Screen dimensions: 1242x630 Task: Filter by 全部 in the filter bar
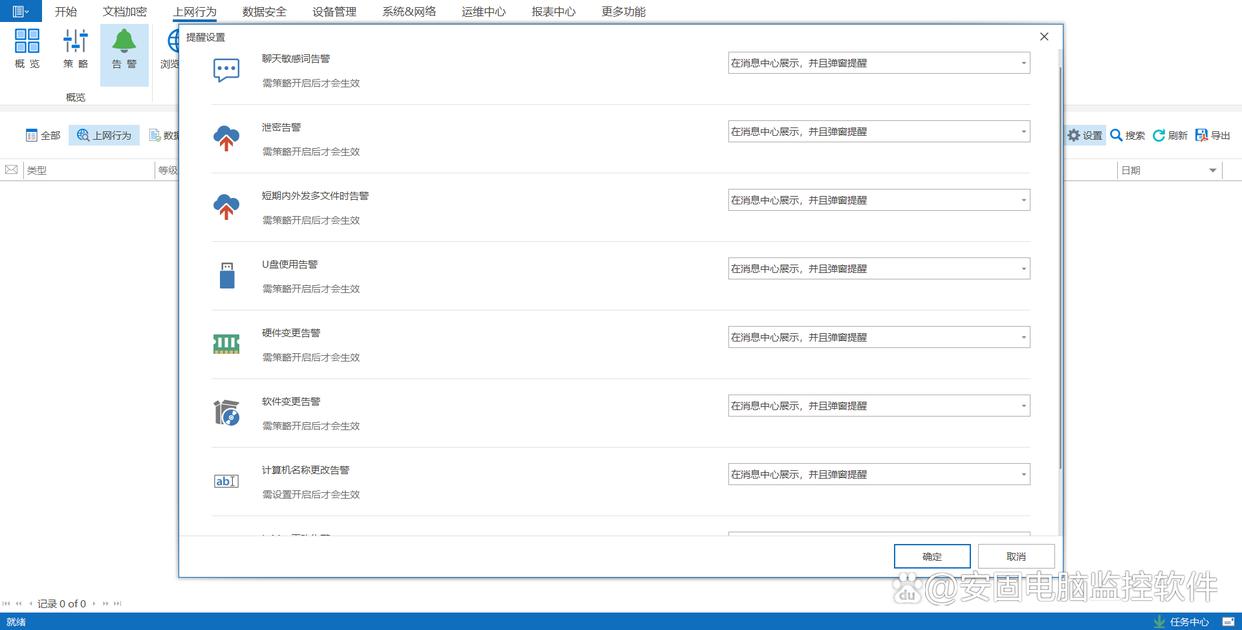pyautogui.click(x=43, y=135)
